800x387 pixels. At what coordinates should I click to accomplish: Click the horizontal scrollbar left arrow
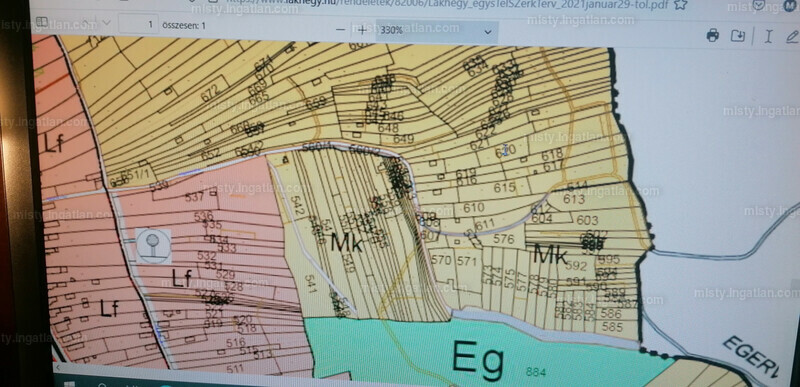pos(57,368)
